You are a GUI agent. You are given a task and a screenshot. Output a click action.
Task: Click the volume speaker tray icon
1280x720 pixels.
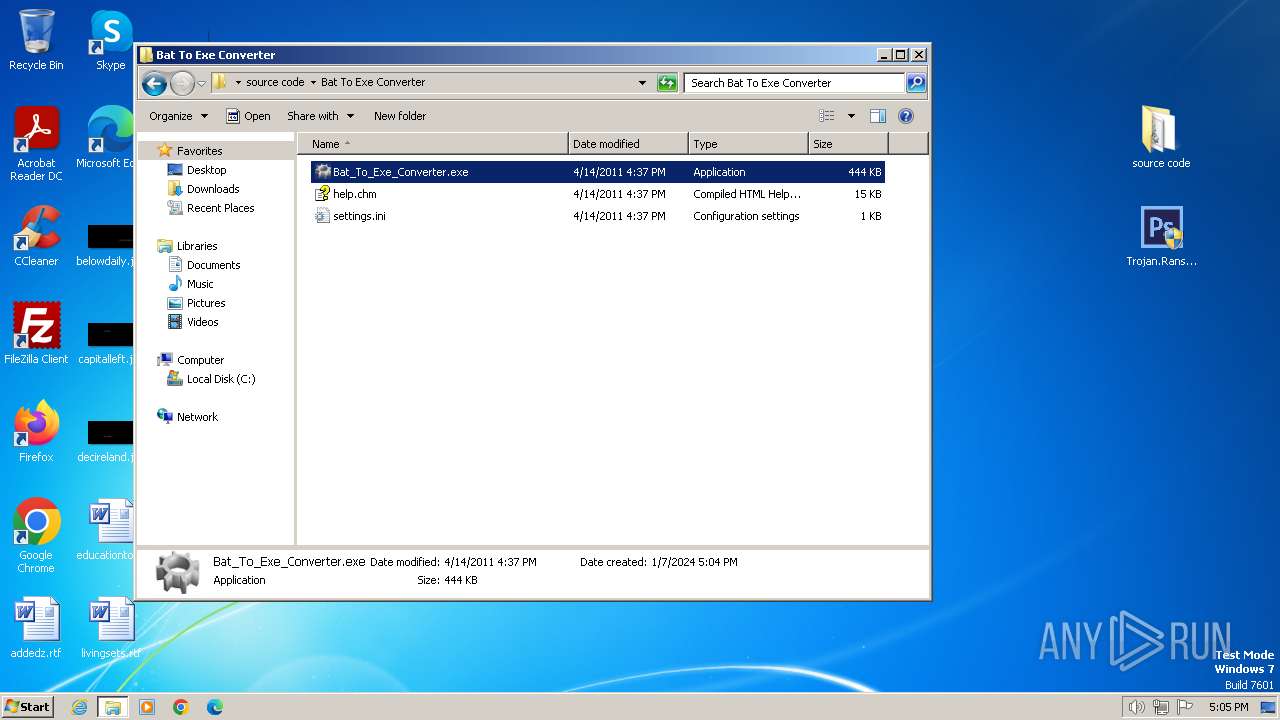point(1136,707)
